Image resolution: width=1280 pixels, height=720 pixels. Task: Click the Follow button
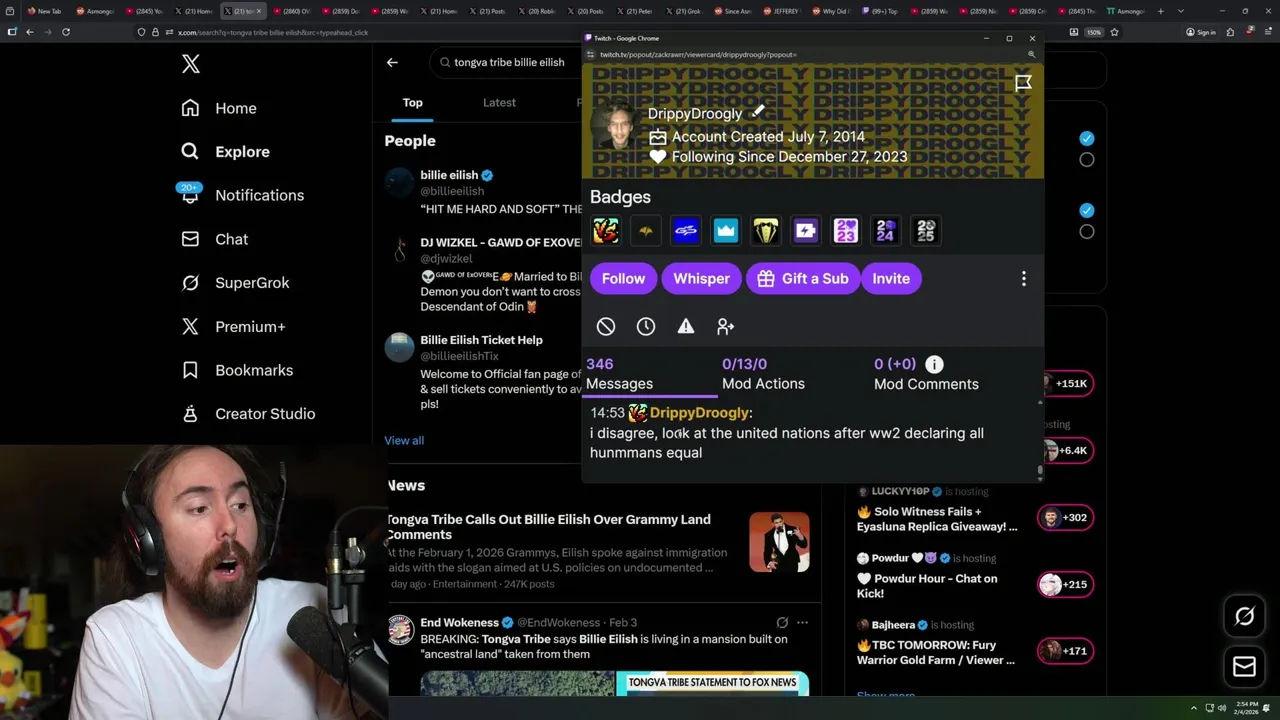(623, 279)
